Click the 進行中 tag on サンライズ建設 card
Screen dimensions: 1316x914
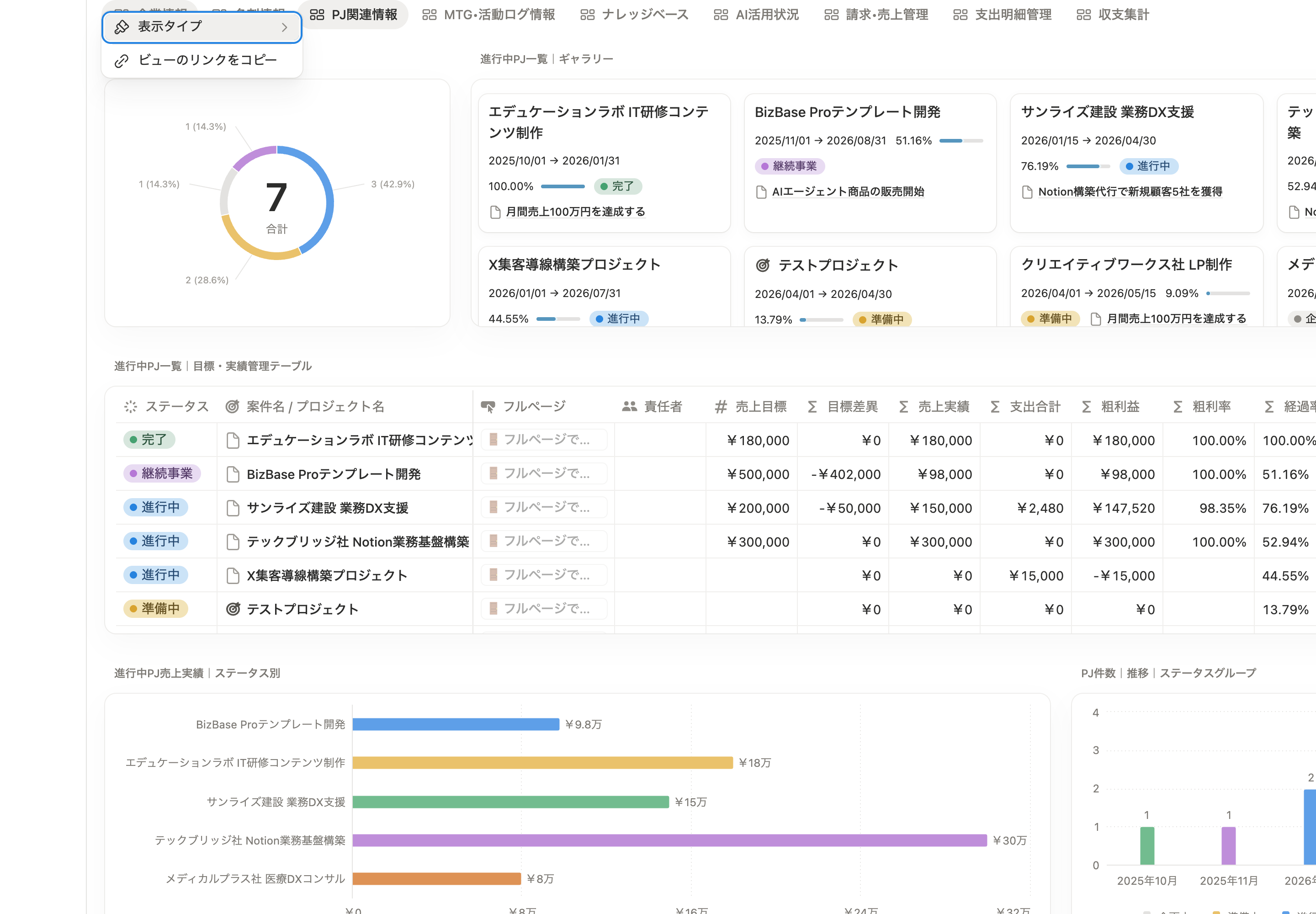coord(1148,166)
